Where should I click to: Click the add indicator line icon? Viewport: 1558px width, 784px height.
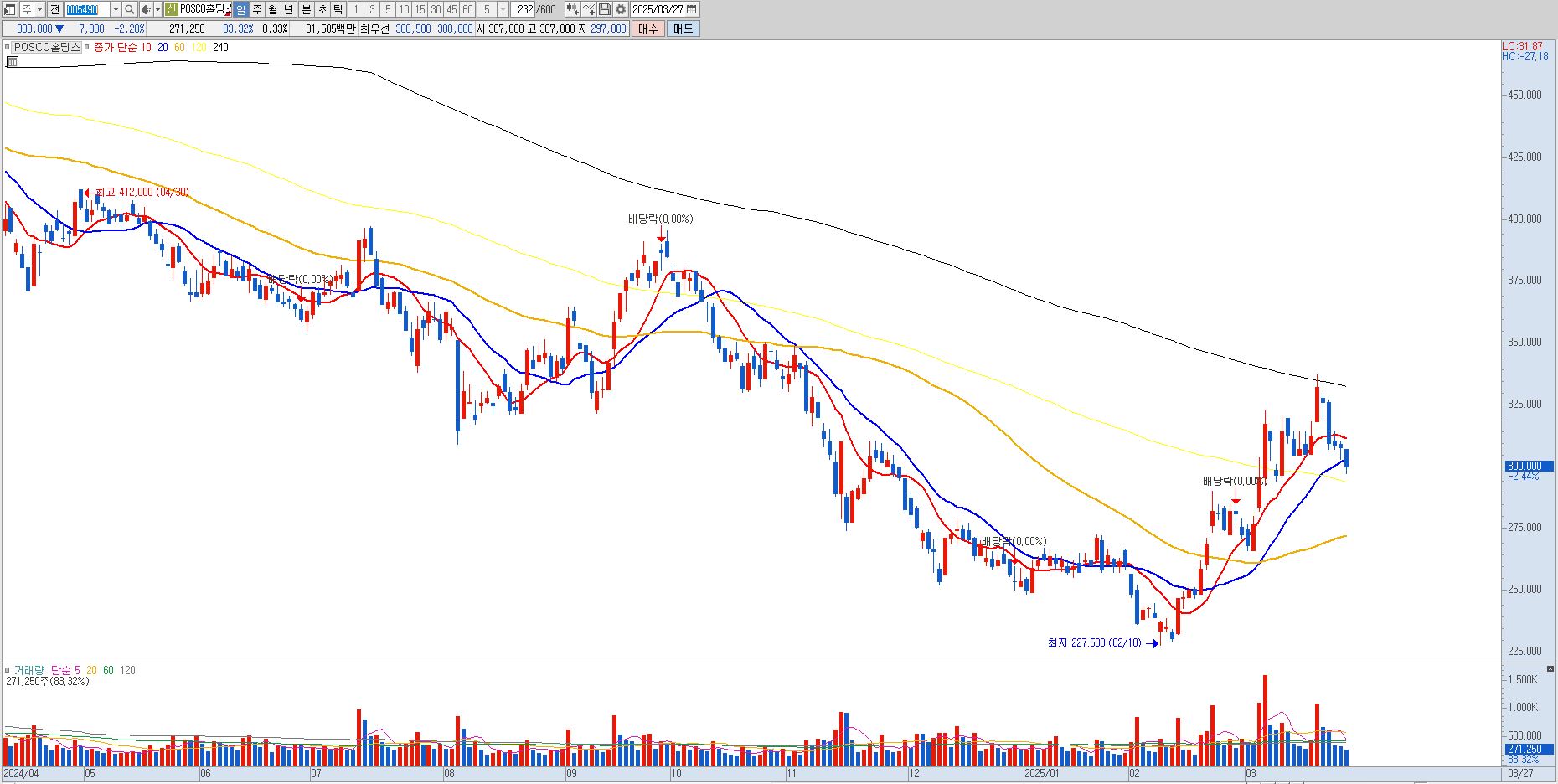tap(589, 9)
